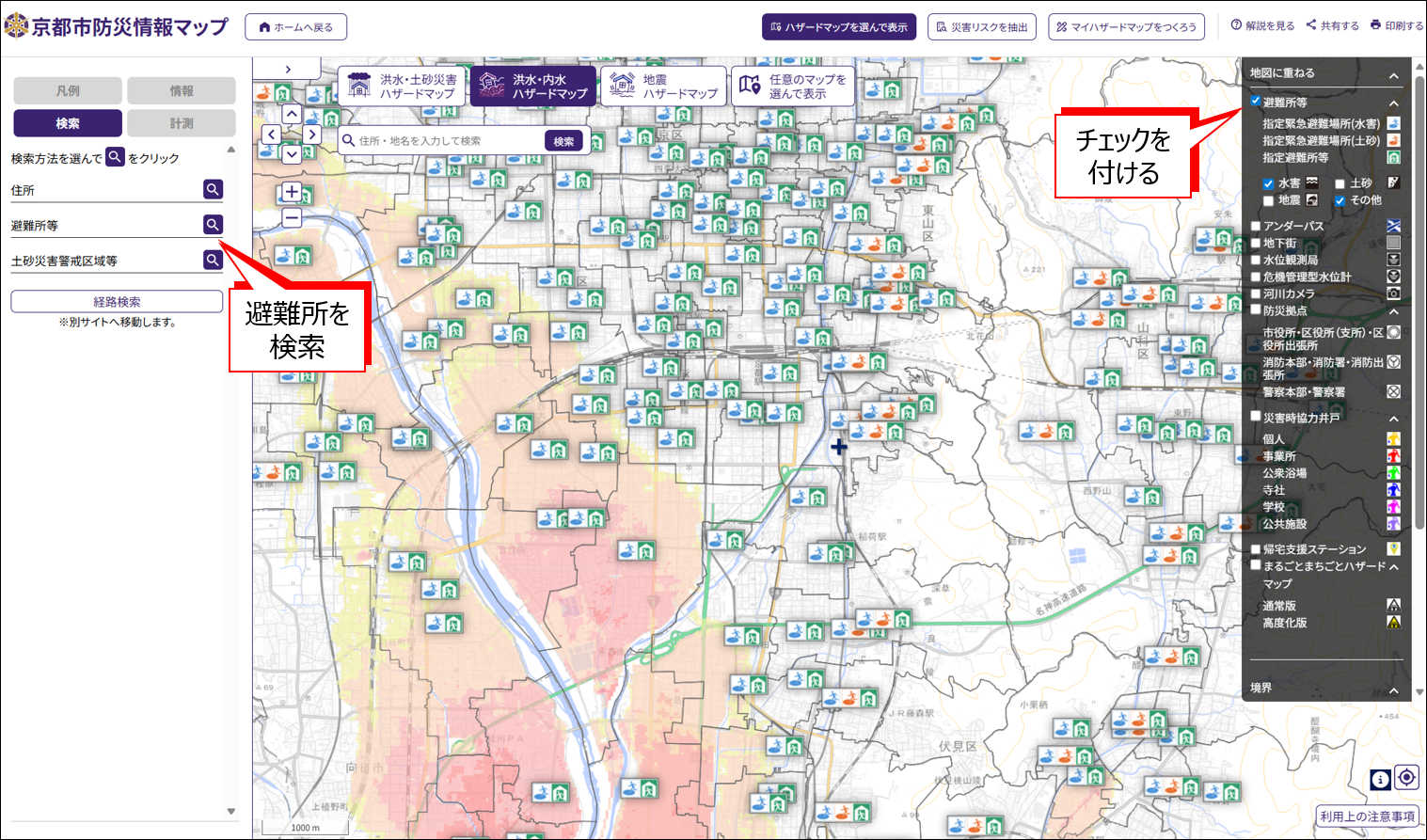Pan map left with arrow button
Image resolution: width=1427 pixels, height=840 pixels.
(x=272, y=135)
